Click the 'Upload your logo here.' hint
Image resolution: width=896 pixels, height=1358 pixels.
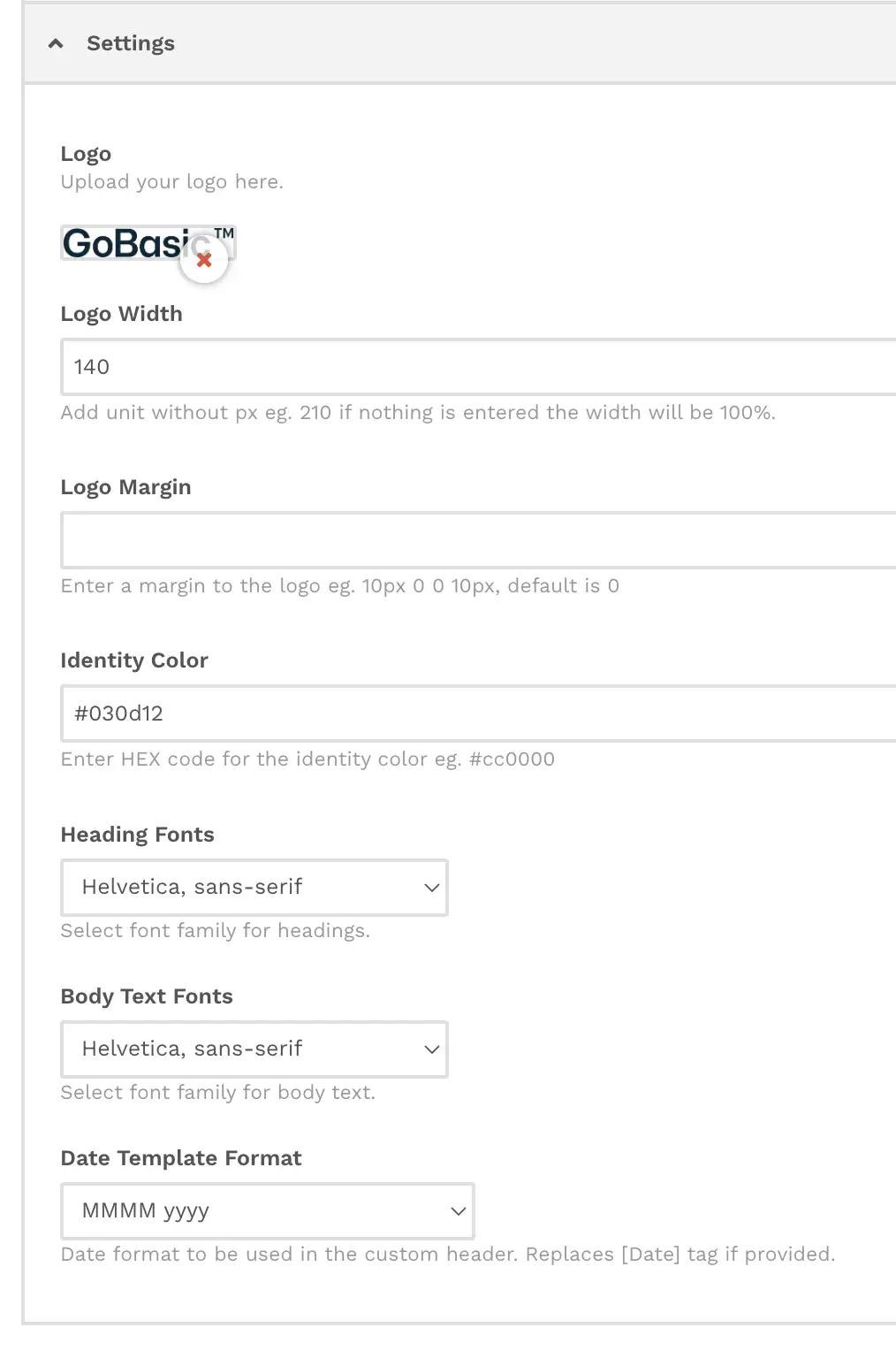point(172,182)
